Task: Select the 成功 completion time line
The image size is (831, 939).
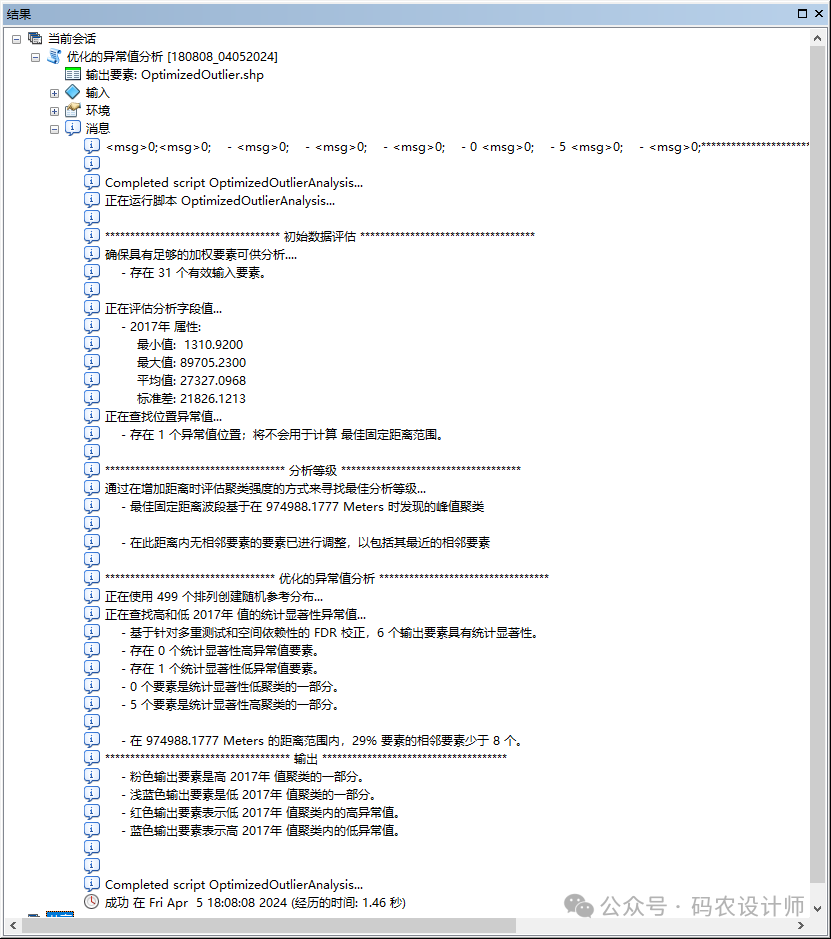Action: [255, 902]
